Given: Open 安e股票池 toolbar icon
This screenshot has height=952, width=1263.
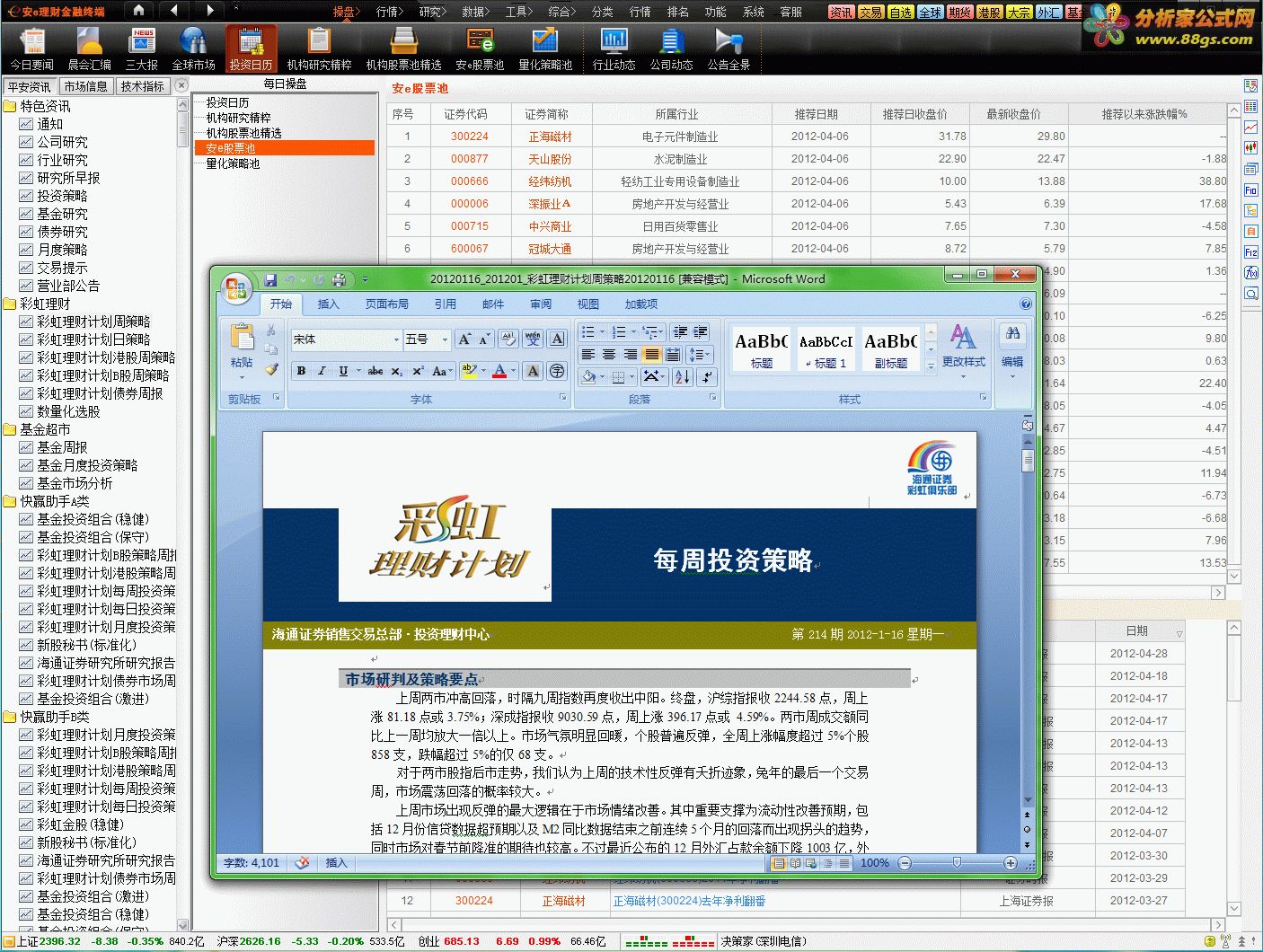Looking at the screenshot, I should (480, 48).
